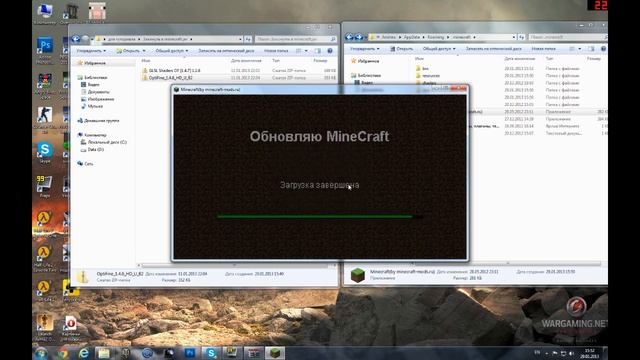Open Упорядочить dropdown in left Explorer
This screenshot has width=640, height=360.
[x=91, y=51]
